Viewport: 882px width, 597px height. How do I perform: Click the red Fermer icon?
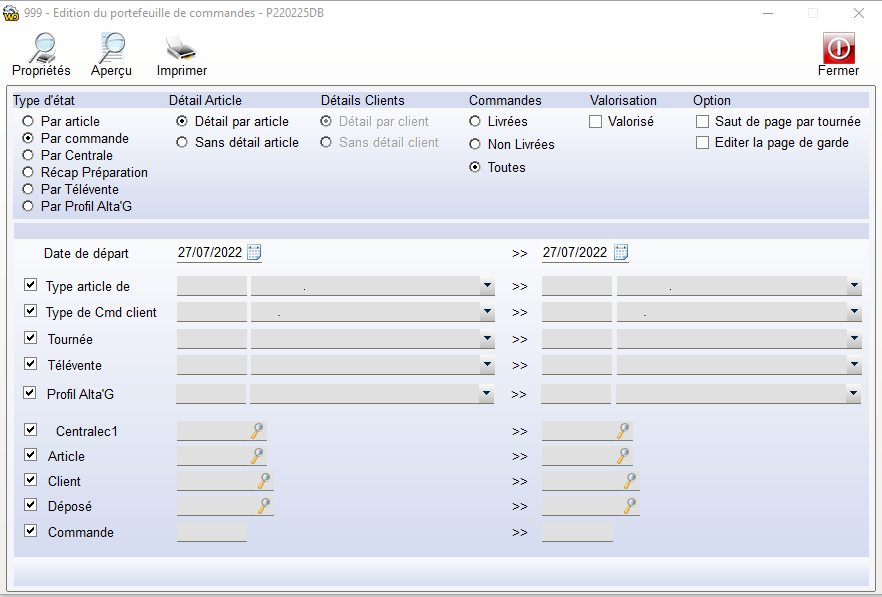coord(838,48)
